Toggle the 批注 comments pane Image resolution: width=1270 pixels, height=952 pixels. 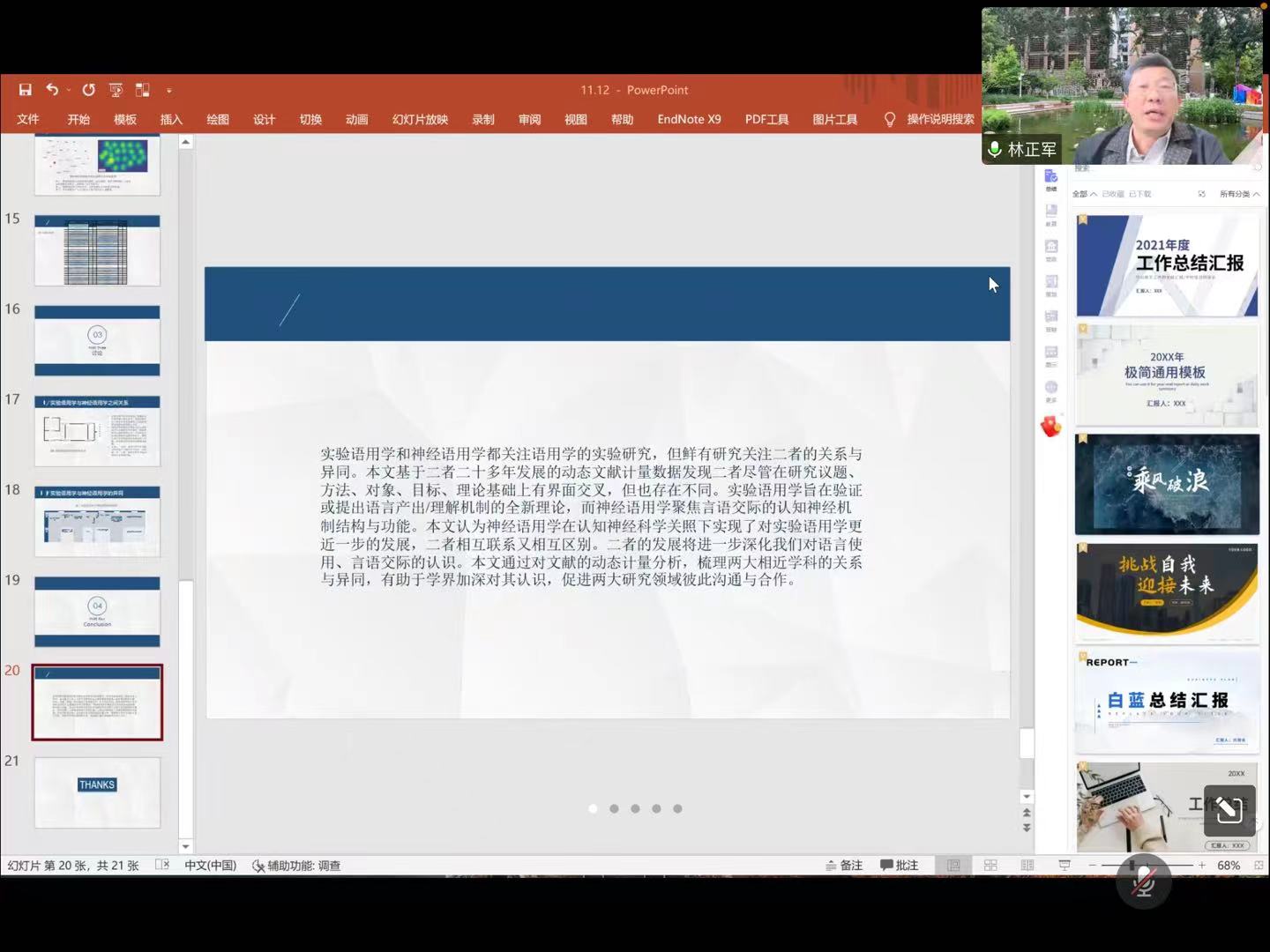pyautogui.click(x=899, y=866)
